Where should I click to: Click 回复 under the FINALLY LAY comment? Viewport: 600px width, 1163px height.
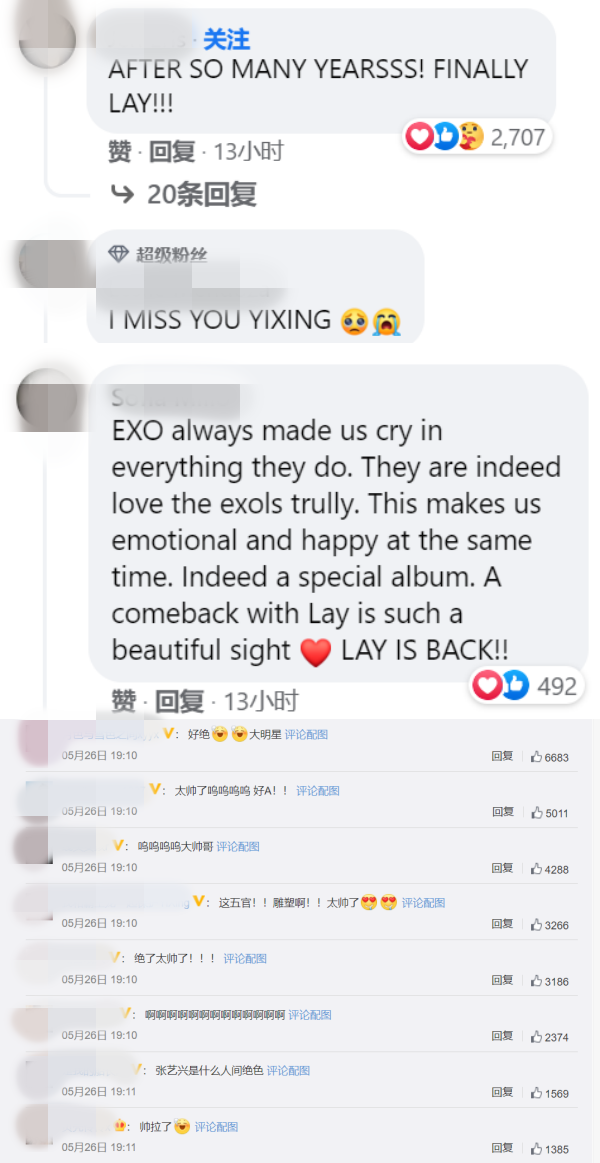point(172,151)
